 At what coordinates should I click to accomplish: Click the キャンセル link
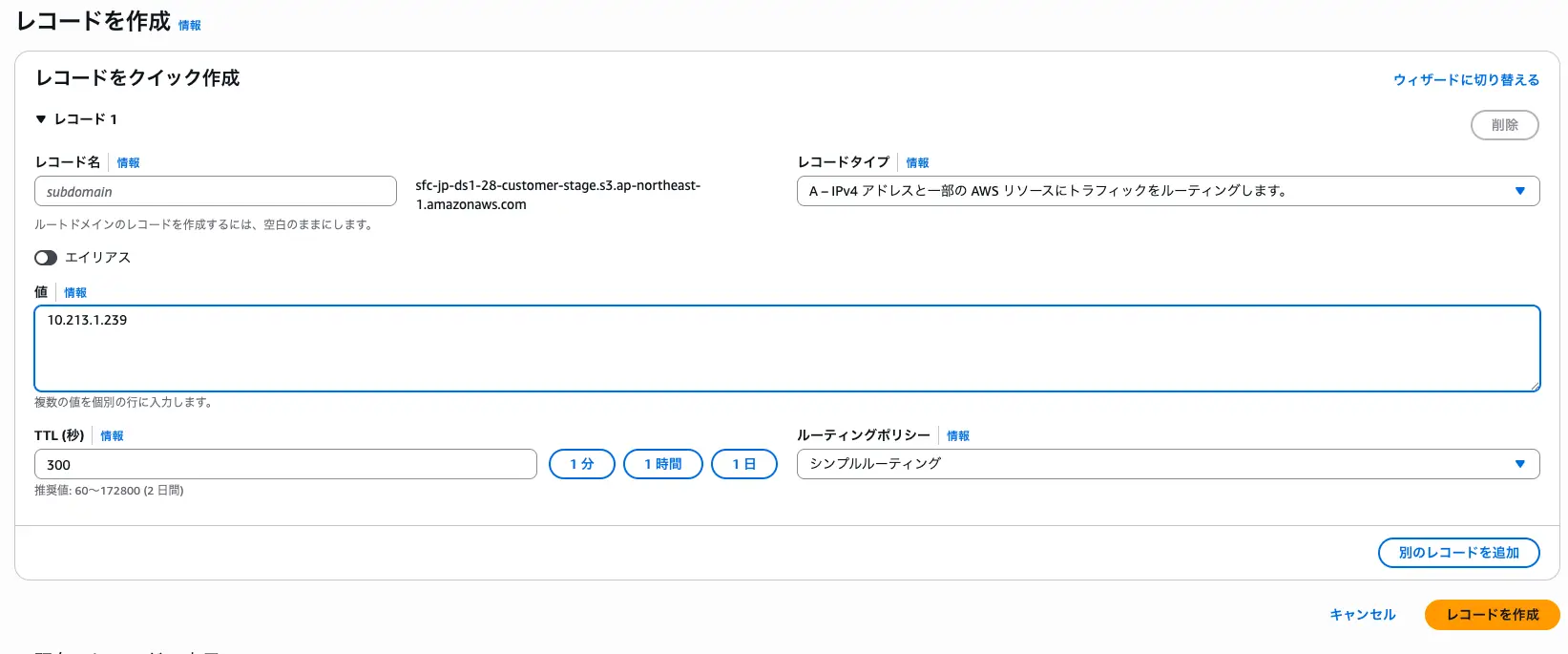pos(1362,615)
